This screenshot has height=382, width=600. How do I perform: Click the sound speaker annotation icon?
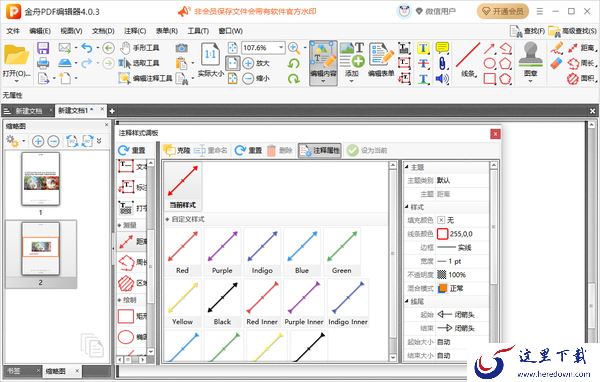(442, 79)
